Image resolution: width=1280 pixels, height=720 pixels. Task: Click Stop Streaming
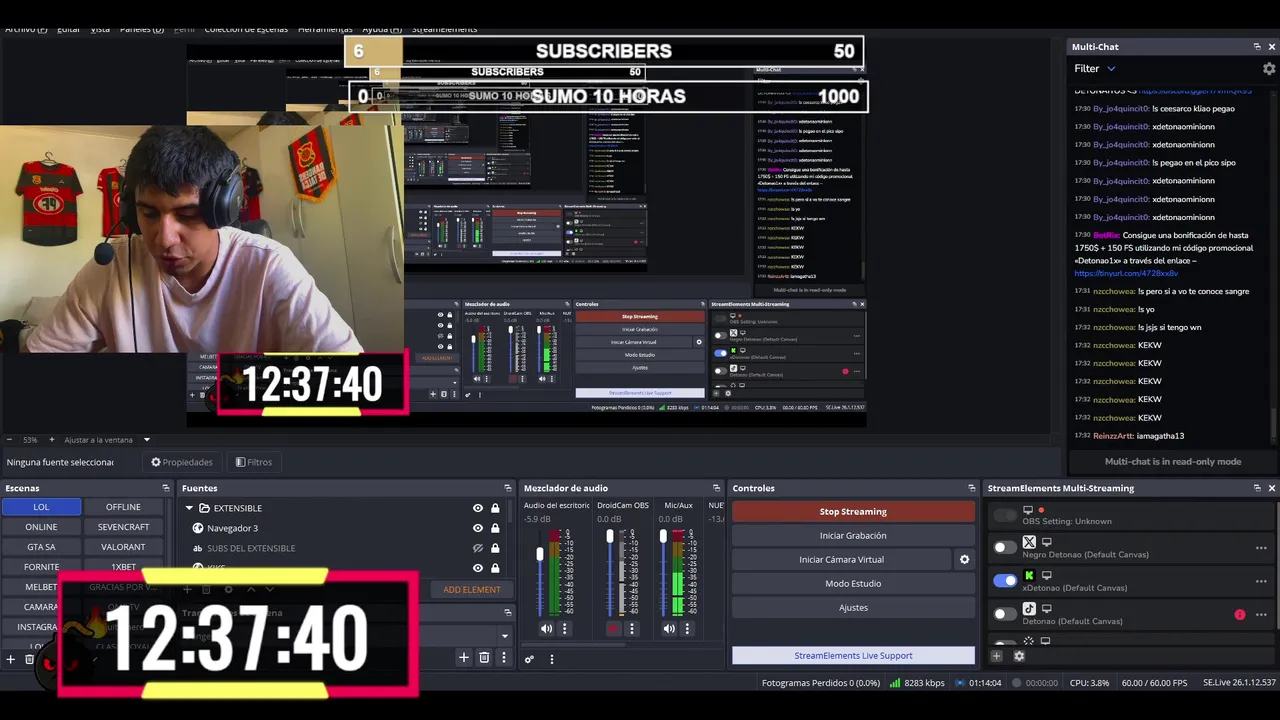point(853,512)
